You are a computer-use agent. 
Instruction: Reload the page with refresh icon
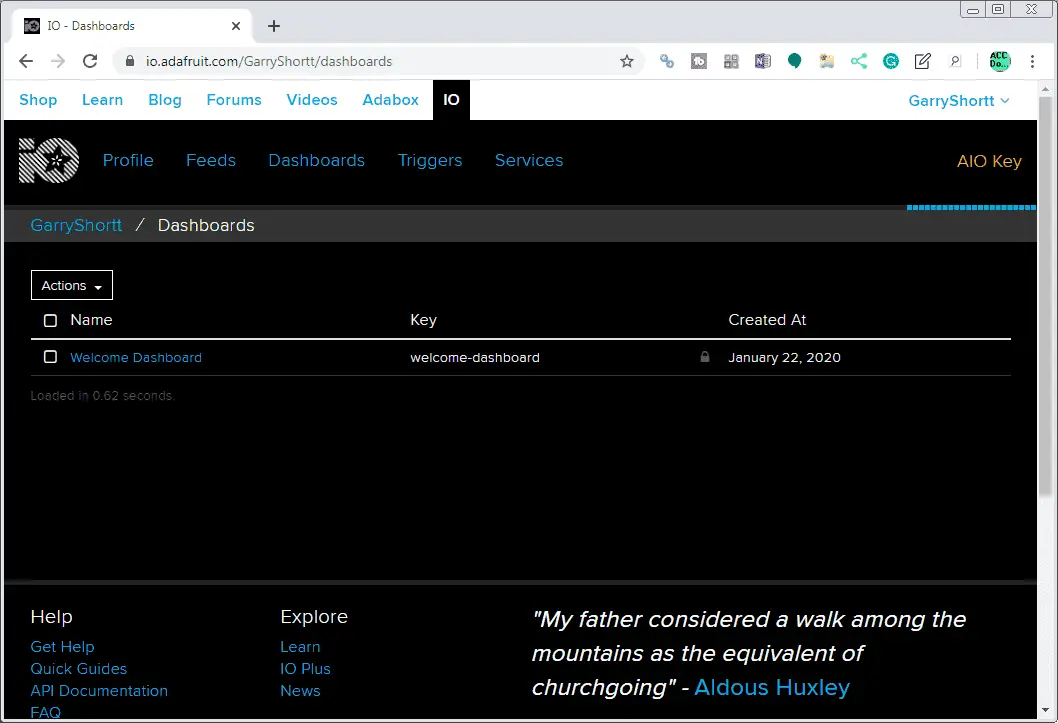point(90,61)
